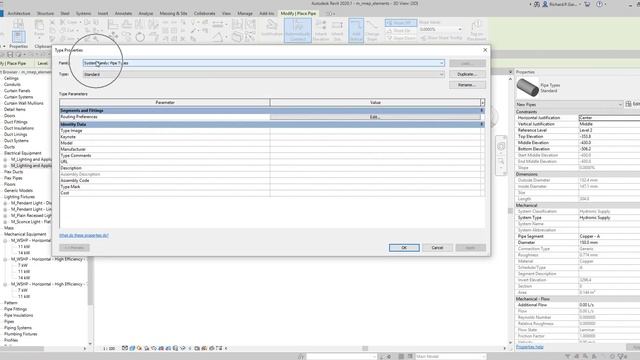This screenshot has width=640, height=360.
Task: Click the Type Comments value cell
Action: [x=375, y=156]
